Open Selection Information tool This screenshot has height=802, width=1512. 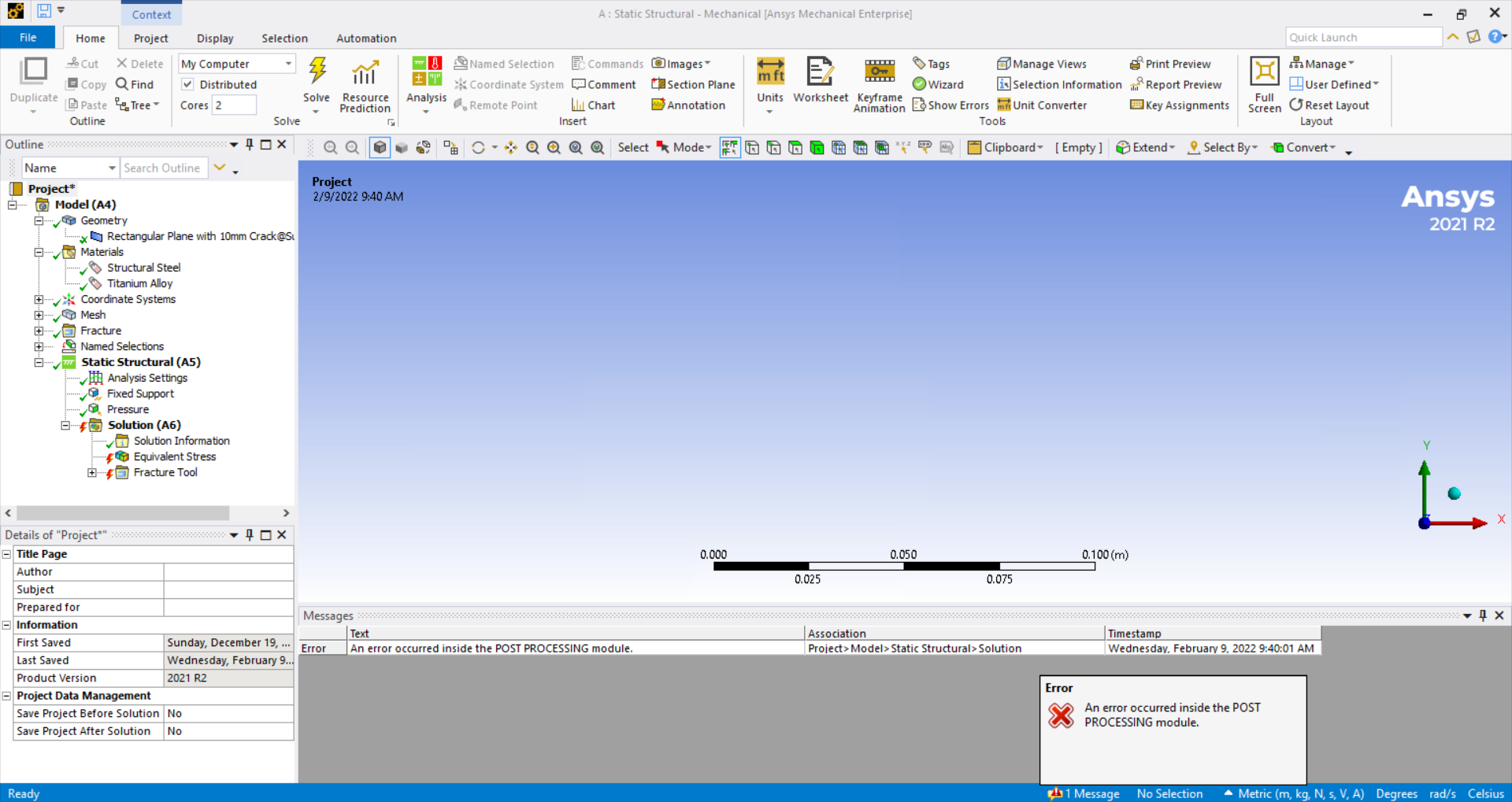[1059, 84]
